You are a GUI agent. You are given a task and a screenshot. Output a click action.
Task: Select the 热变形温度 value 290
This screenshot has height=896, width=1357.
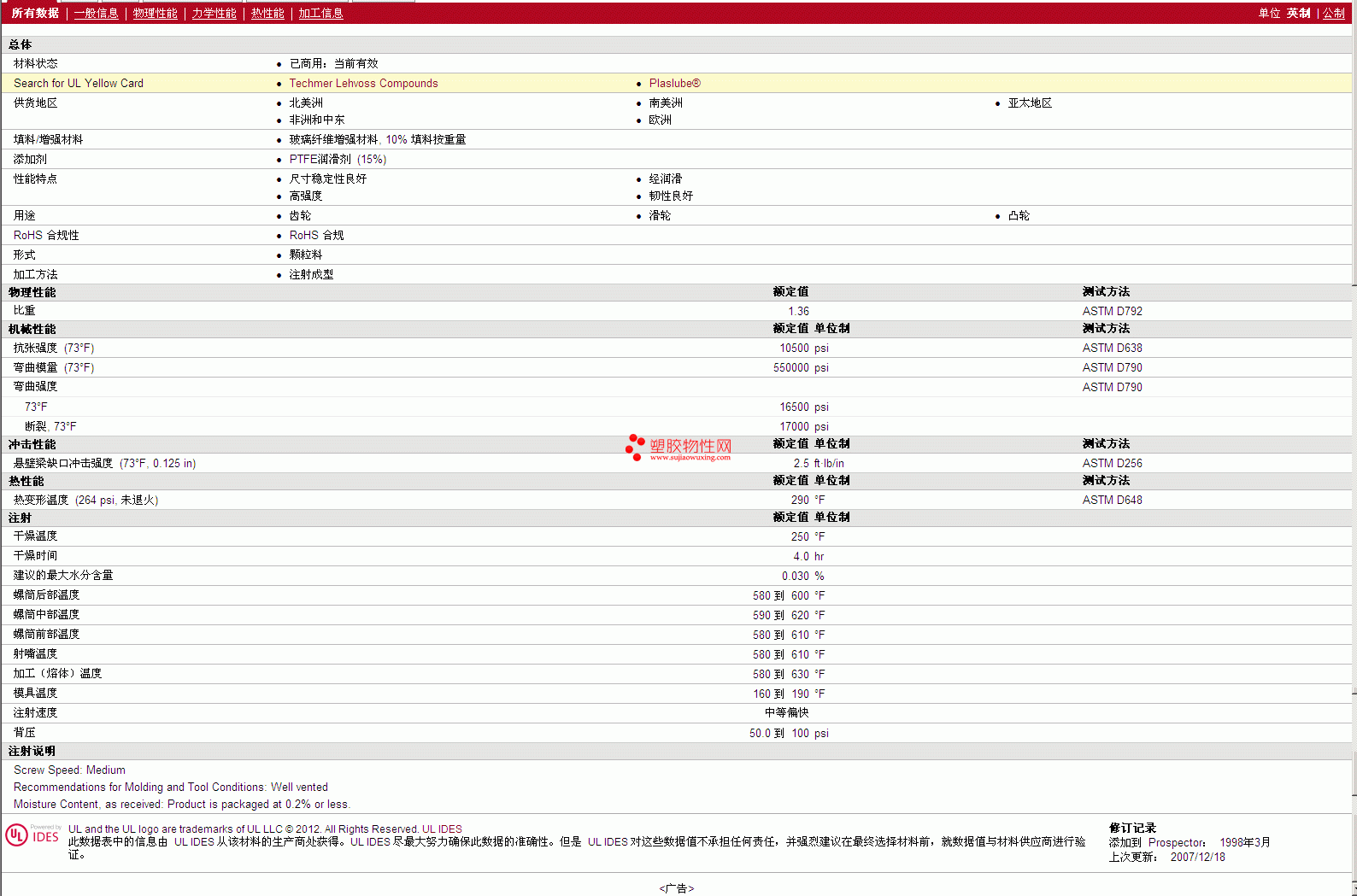click(800, 501)
